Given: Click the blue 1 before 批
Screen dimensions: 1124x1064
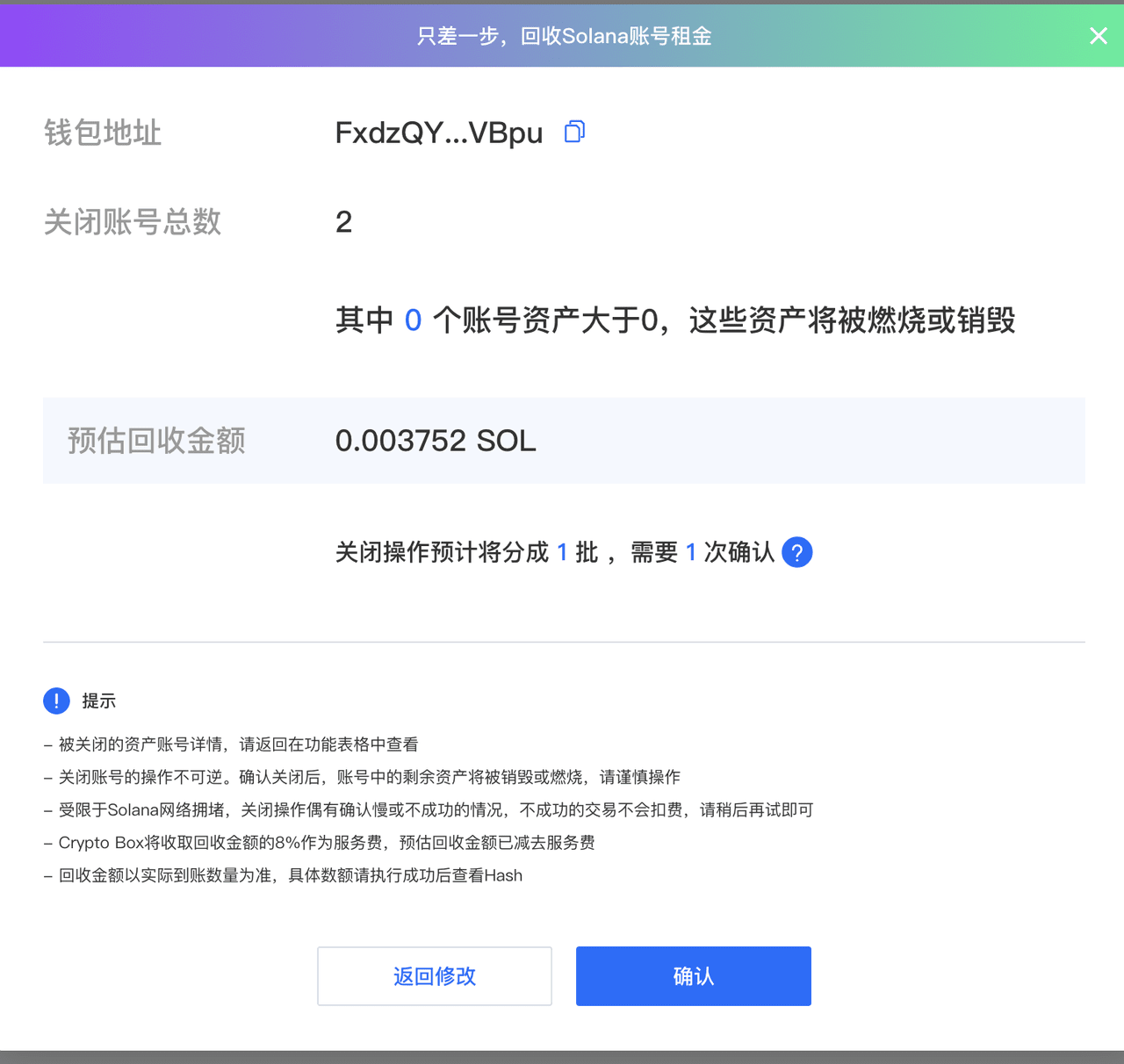Looking at the screenshot, I should [562, 551].
